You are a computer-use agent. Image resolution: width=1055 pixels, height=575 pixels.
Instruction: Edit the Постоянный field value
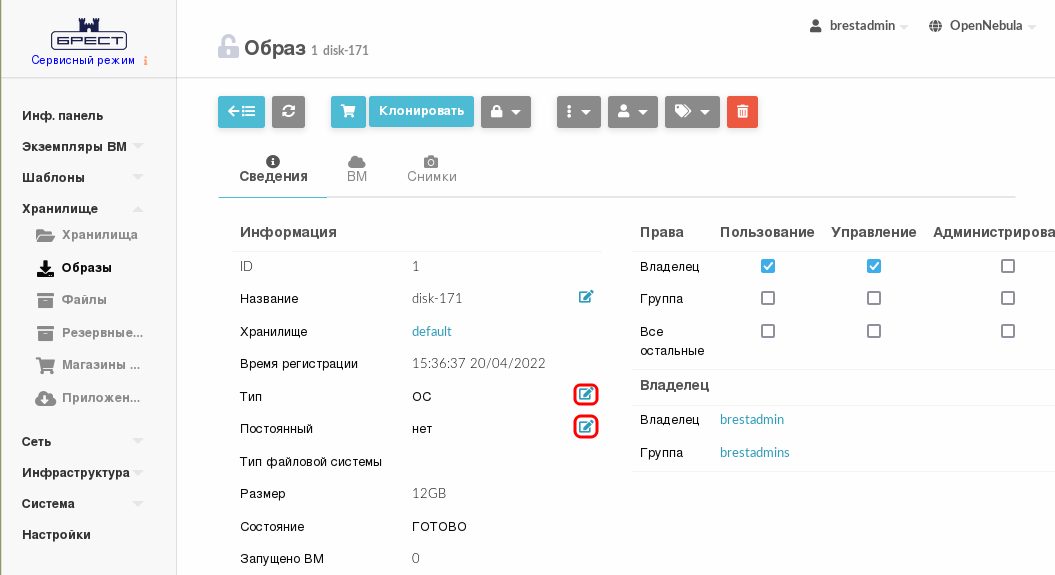(x=586, y=428)
